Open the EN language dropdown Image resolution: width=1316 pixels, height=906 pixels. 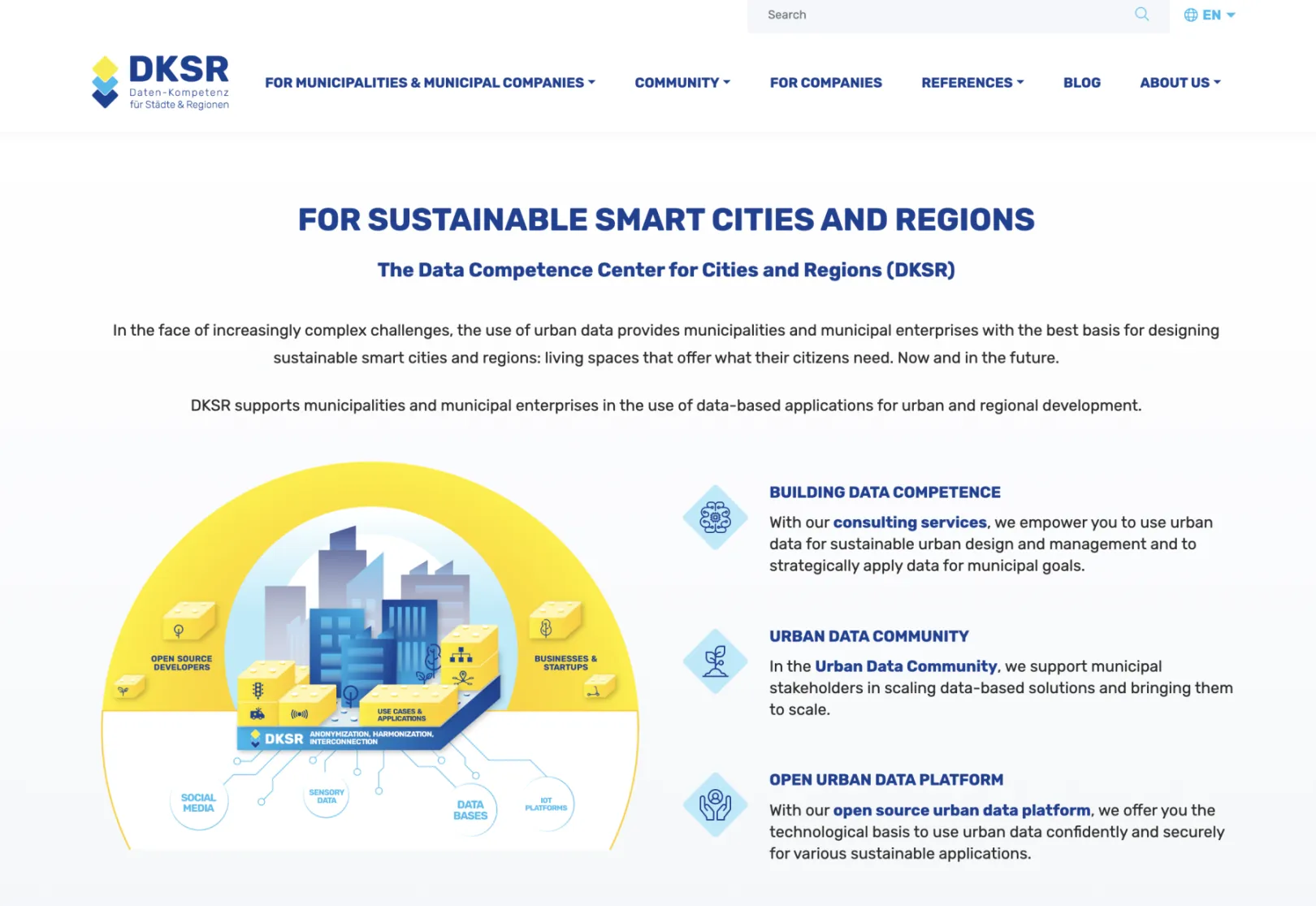click(x=1210, y=15)
